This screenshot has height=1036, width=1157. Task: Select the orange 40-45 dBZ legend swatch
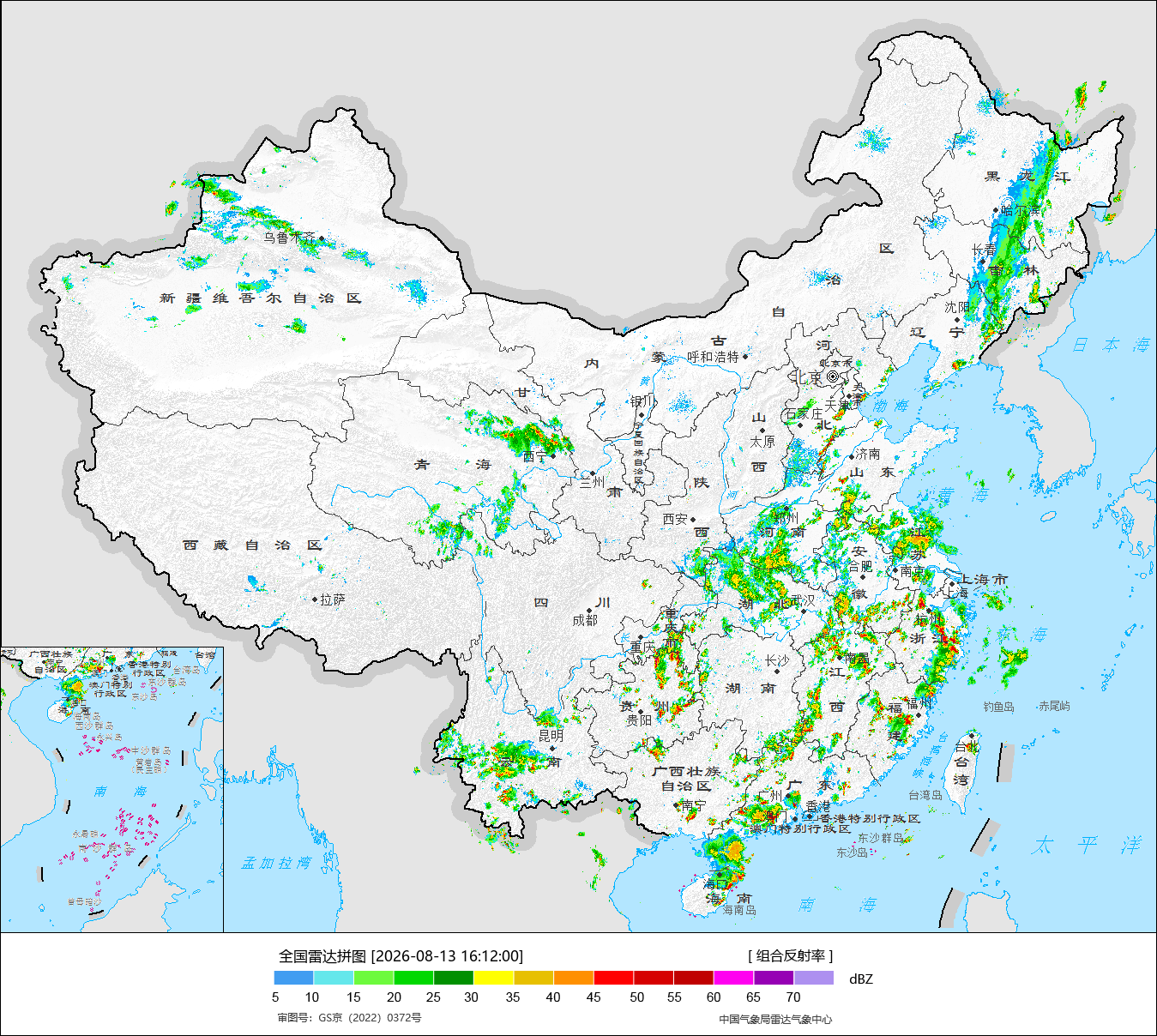click(574, 978)
